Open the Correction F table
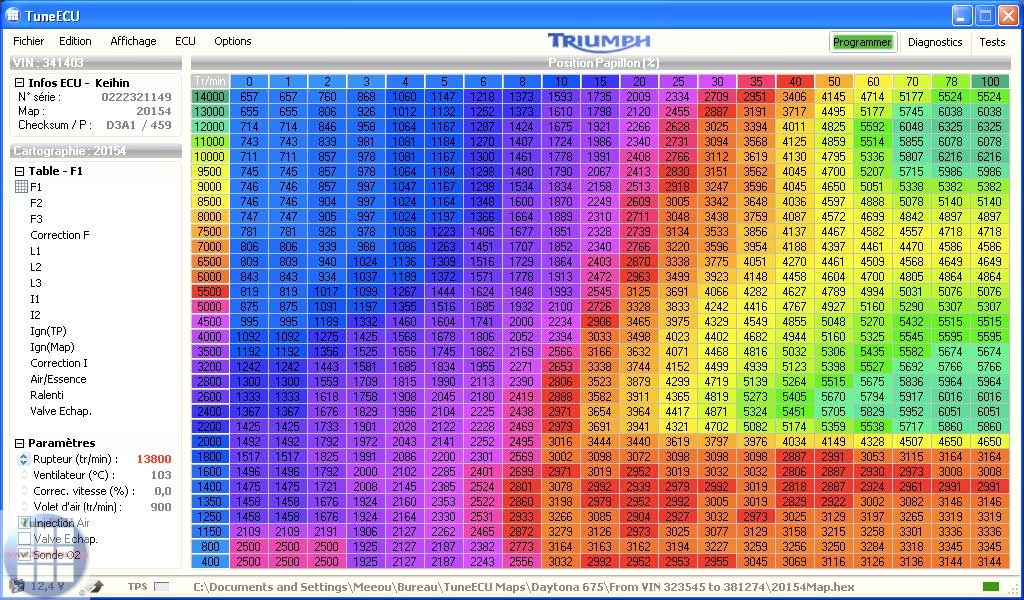This screenshot has height=600, width=1024. point(60,235)
